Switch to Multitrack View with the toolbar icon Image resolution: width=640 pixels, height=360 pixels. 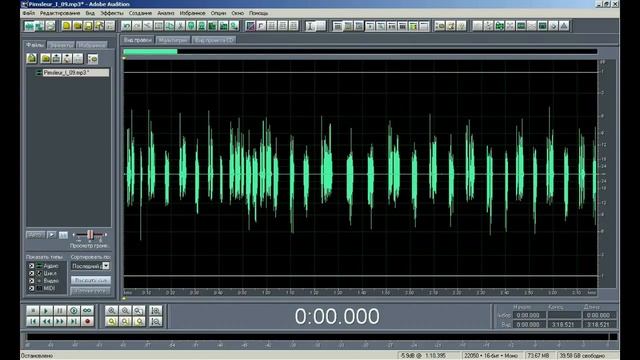coord(40,27)
